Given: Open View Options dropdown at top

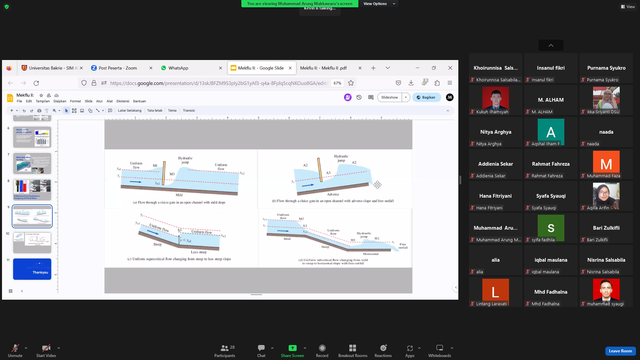Looking at the screenshot, I should click(x=378, y=4).
